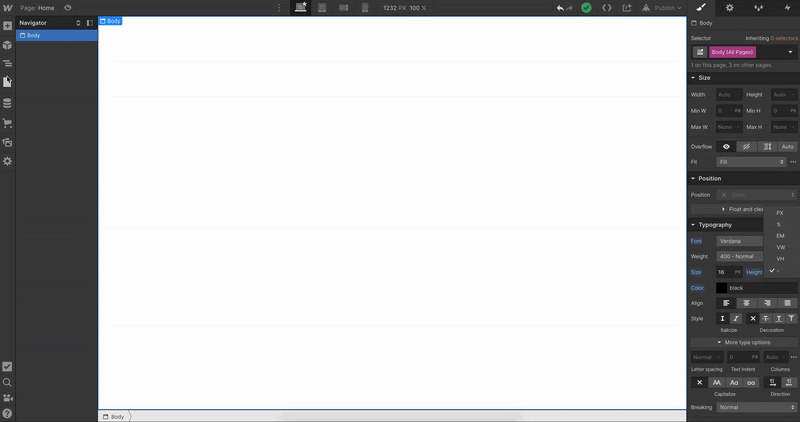Open the Share project icon
This screenshot has width=800, height=422.
pyautogui.click(x=627, y=8)
